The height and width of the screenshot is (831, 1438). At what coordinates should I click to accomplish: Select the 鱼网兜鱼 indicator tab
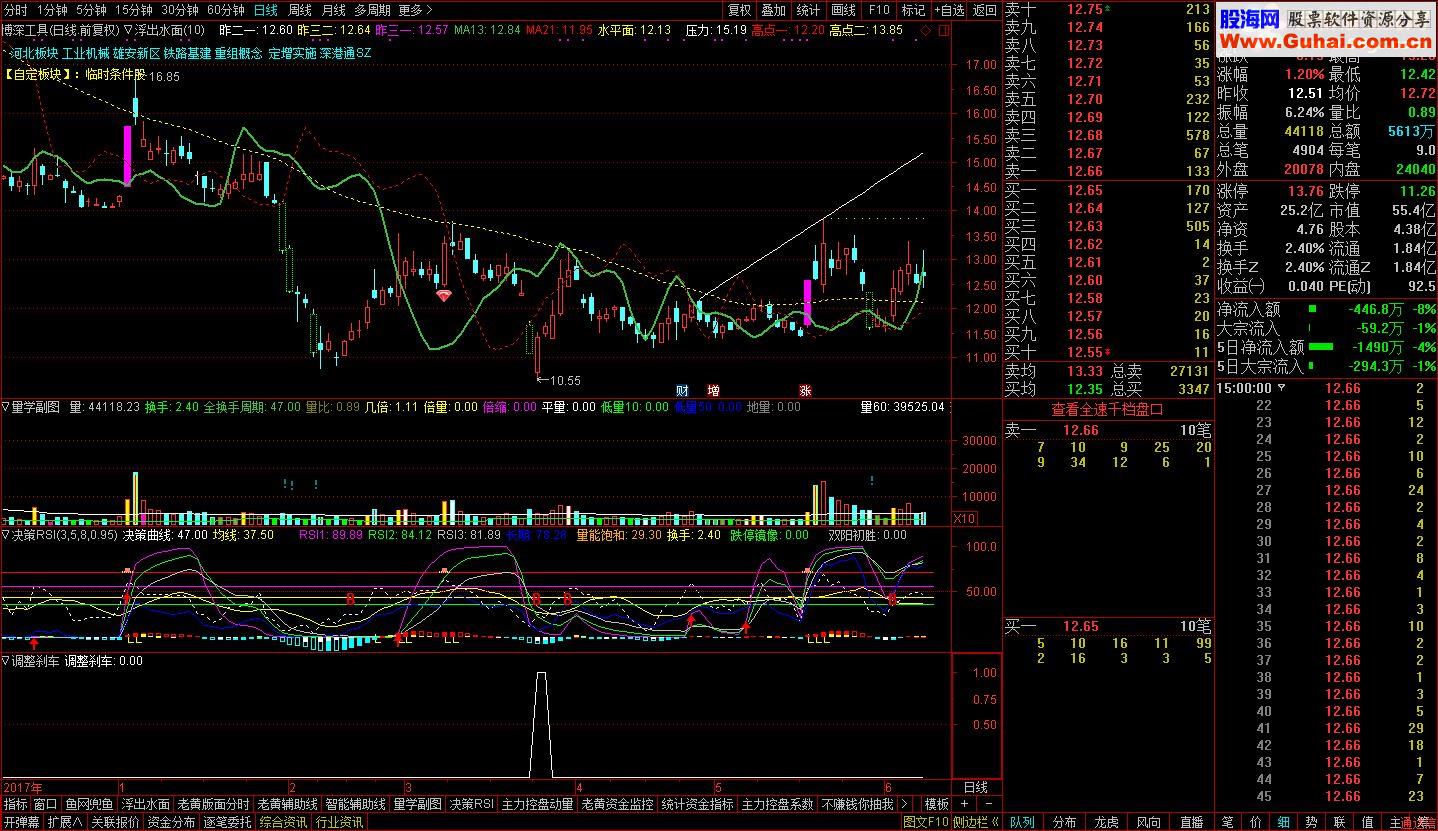click(89, 804)
